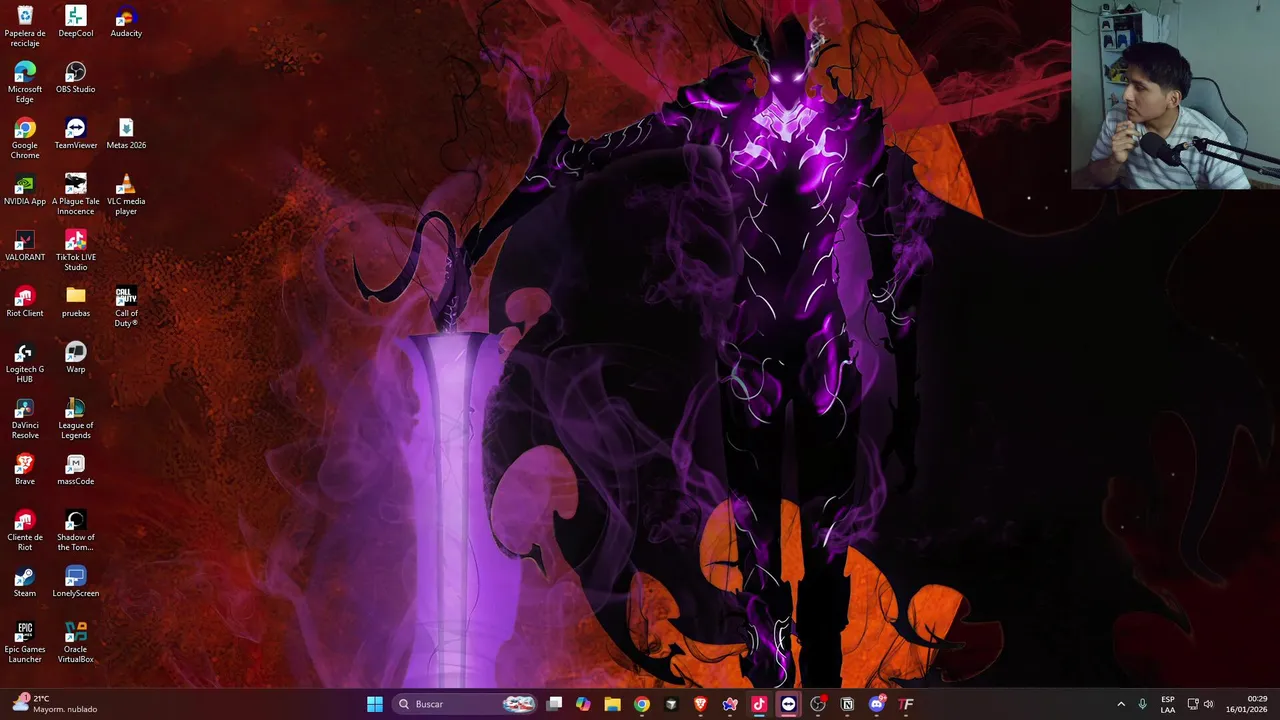Select the Epic Games Launcher icon
The height and width of the screenshot is (720, 1280).
click(25, 642)
